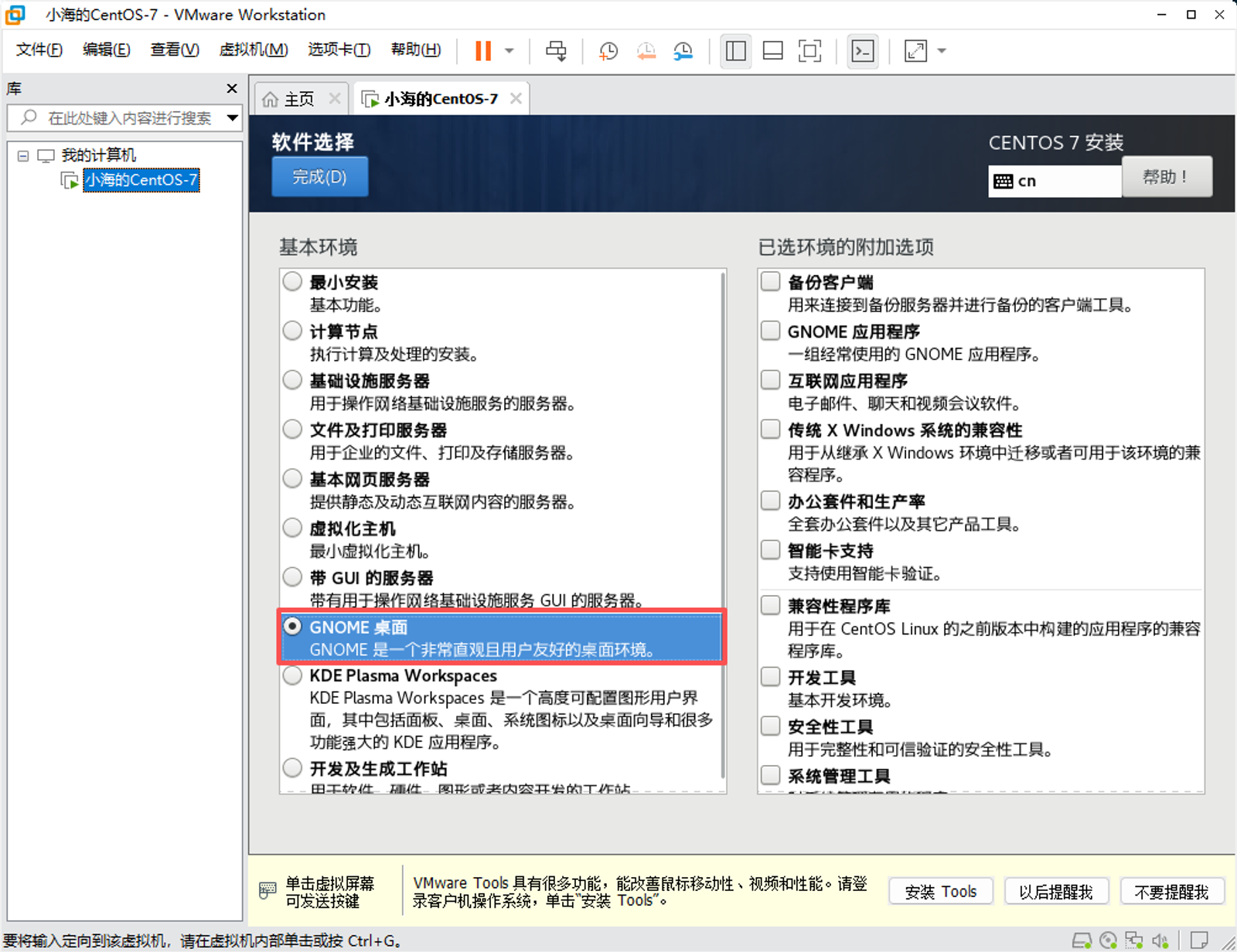This screenshot has width=1237, height=952.
Task: Select the 带 GUI 的服务器 radio option
Action: coord(292,577)
